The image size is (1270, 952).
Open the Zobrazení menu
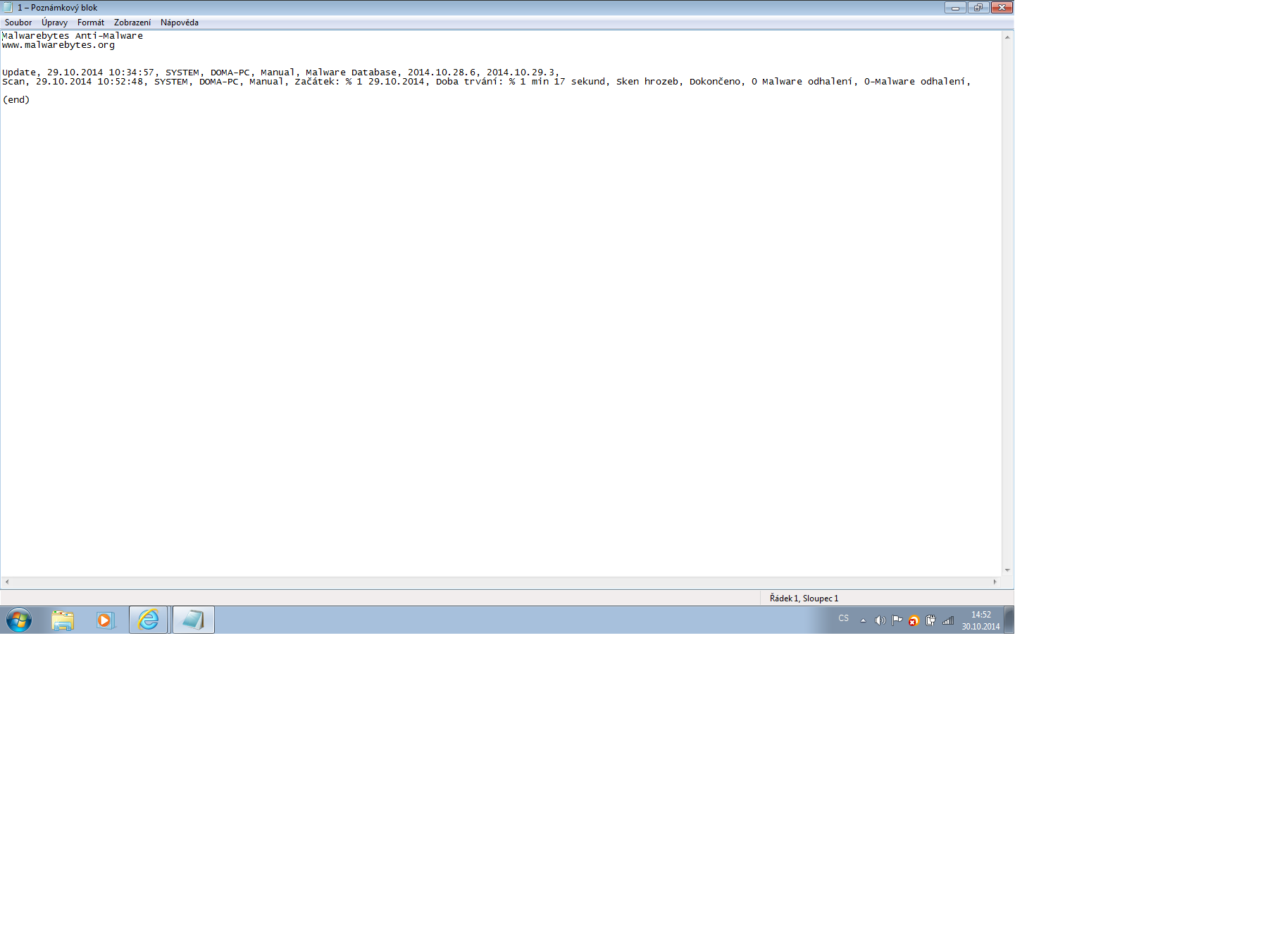point(132,23)
